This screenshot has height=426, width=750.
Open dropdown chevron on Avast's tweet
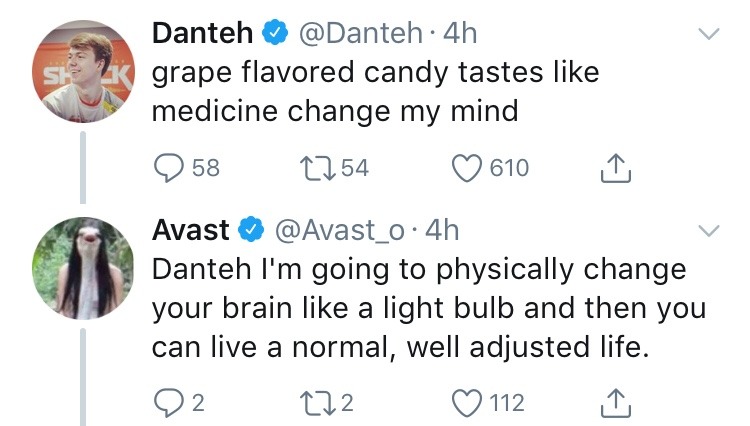(x=708, y=231)
